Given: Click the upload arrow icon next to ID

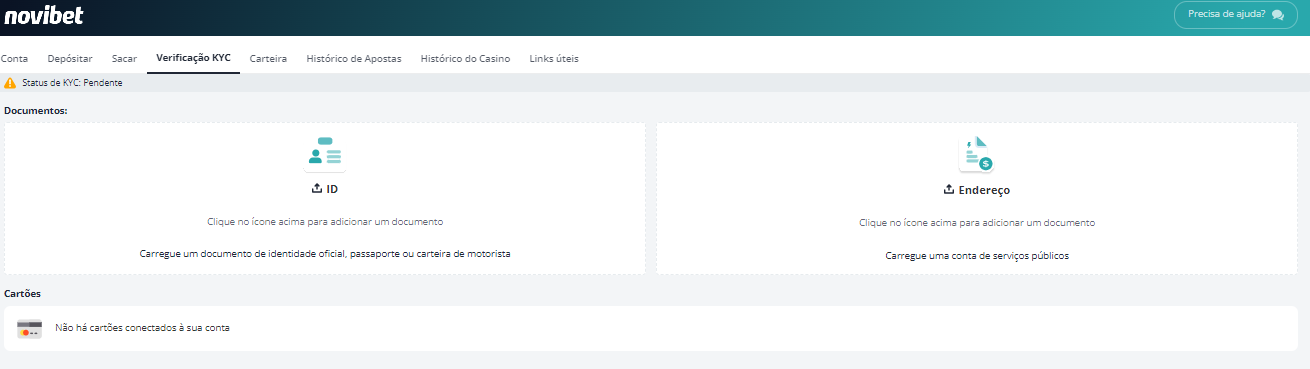Looking at the screenshot, I should click(x=317, y=188).
